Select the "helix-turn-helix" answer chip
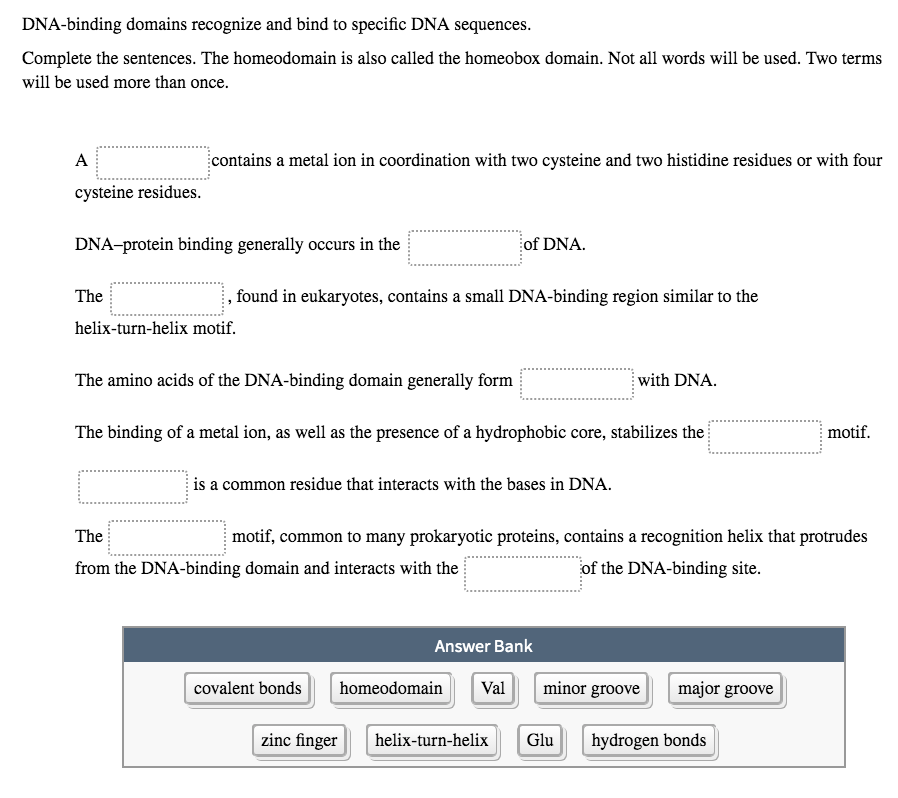The image size is (898, 798). point(432,740)
